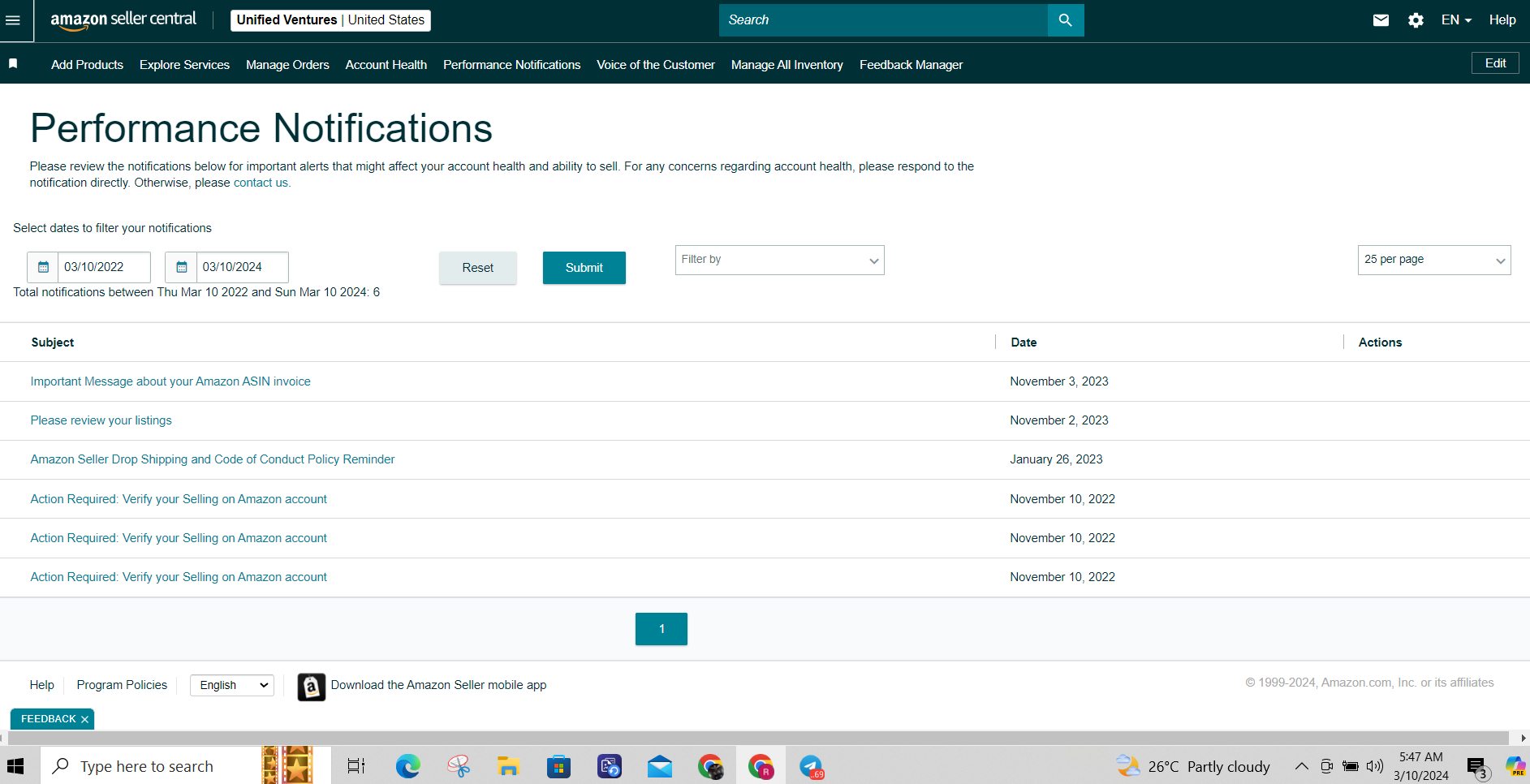Open Task View on the taskbar

[356, 766]
